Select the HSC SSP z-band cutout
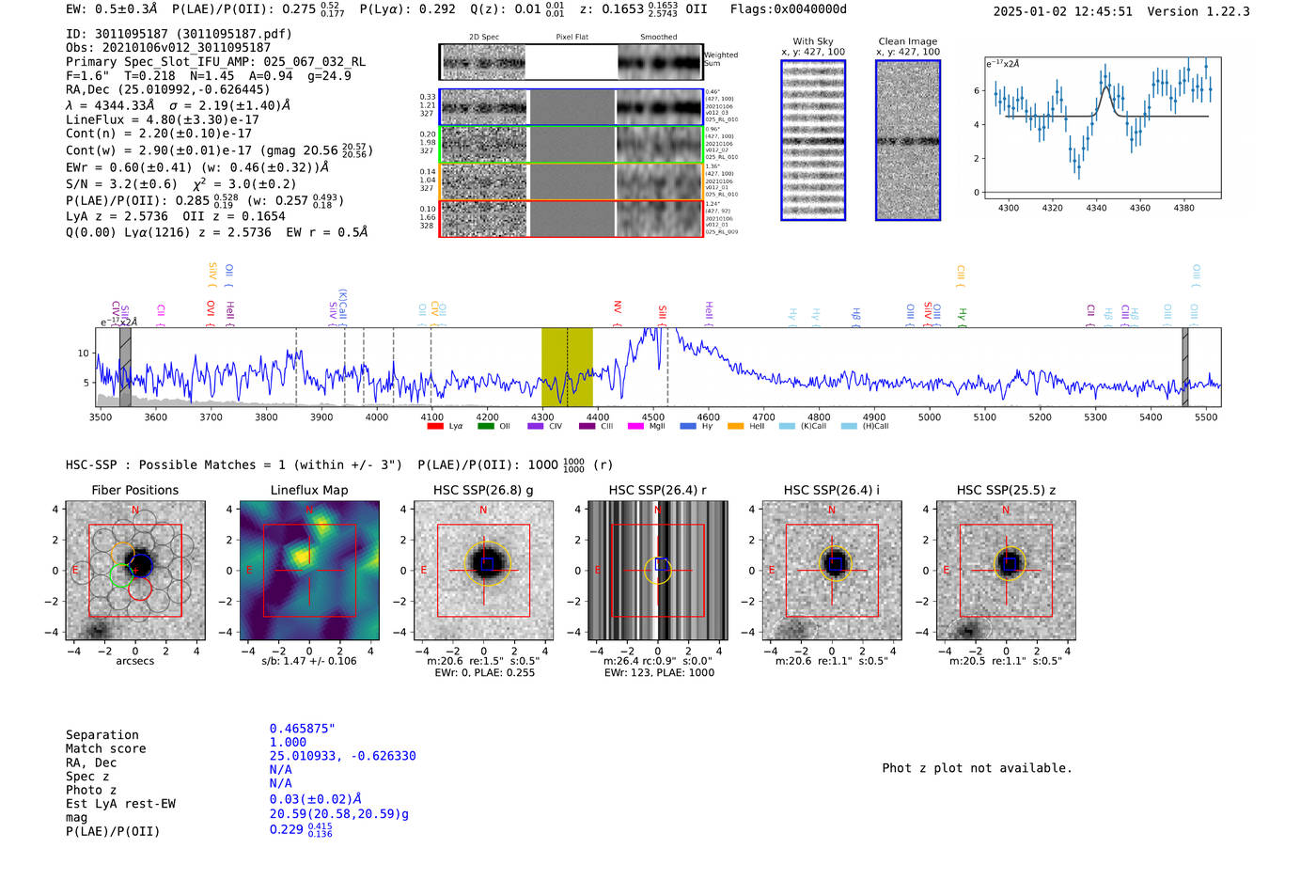This screenshot has width=1316, height=896. (x=1006, y=571)
